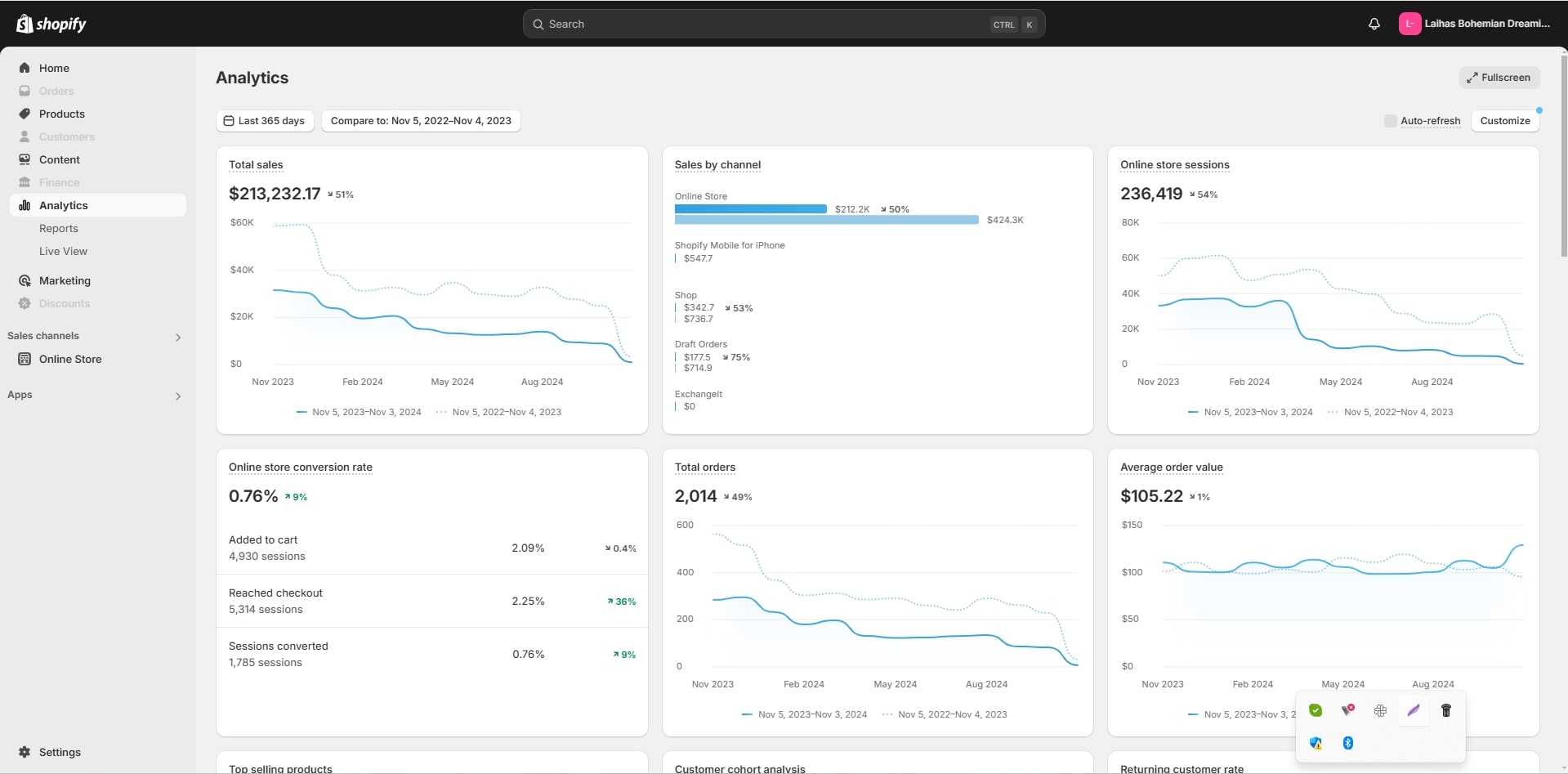Click the Total sales card title
The image size is (1568, 774).
click(256, 164)
